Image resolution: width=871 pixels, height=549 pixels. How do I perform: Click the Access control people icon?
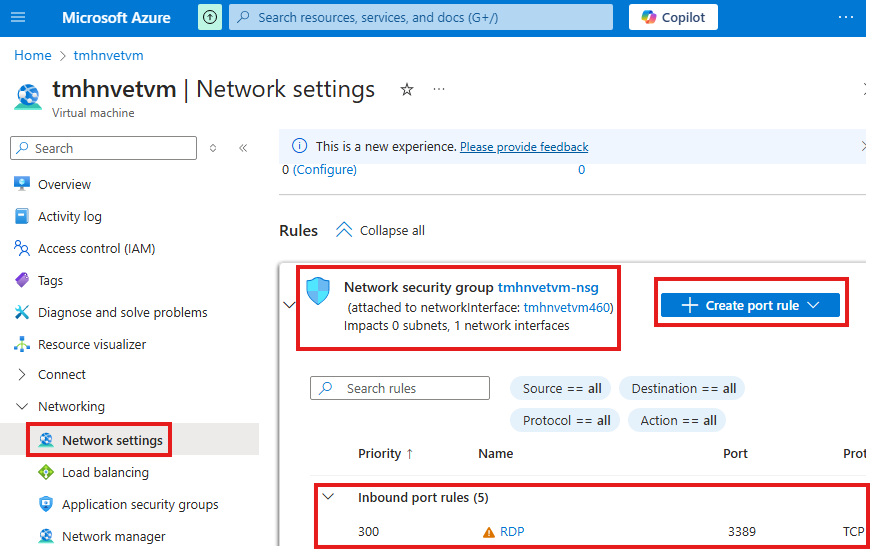(x=22, y=248)
